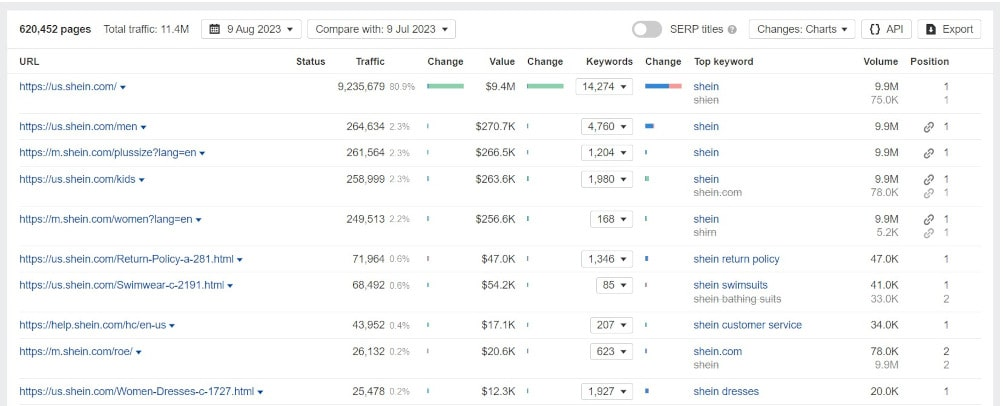Sort by the Traffic column header

(x=370, y=61)
